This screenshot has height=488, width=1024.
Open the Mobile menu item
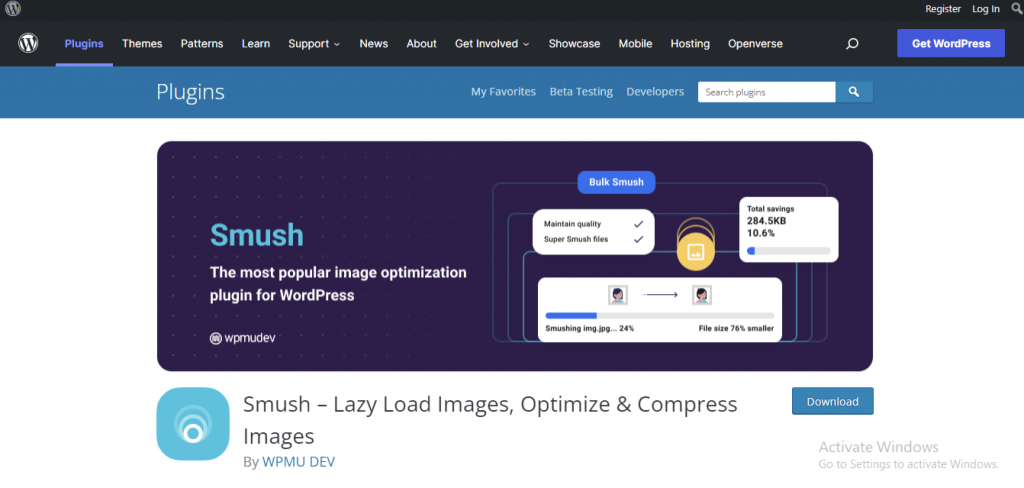point(635,44)
